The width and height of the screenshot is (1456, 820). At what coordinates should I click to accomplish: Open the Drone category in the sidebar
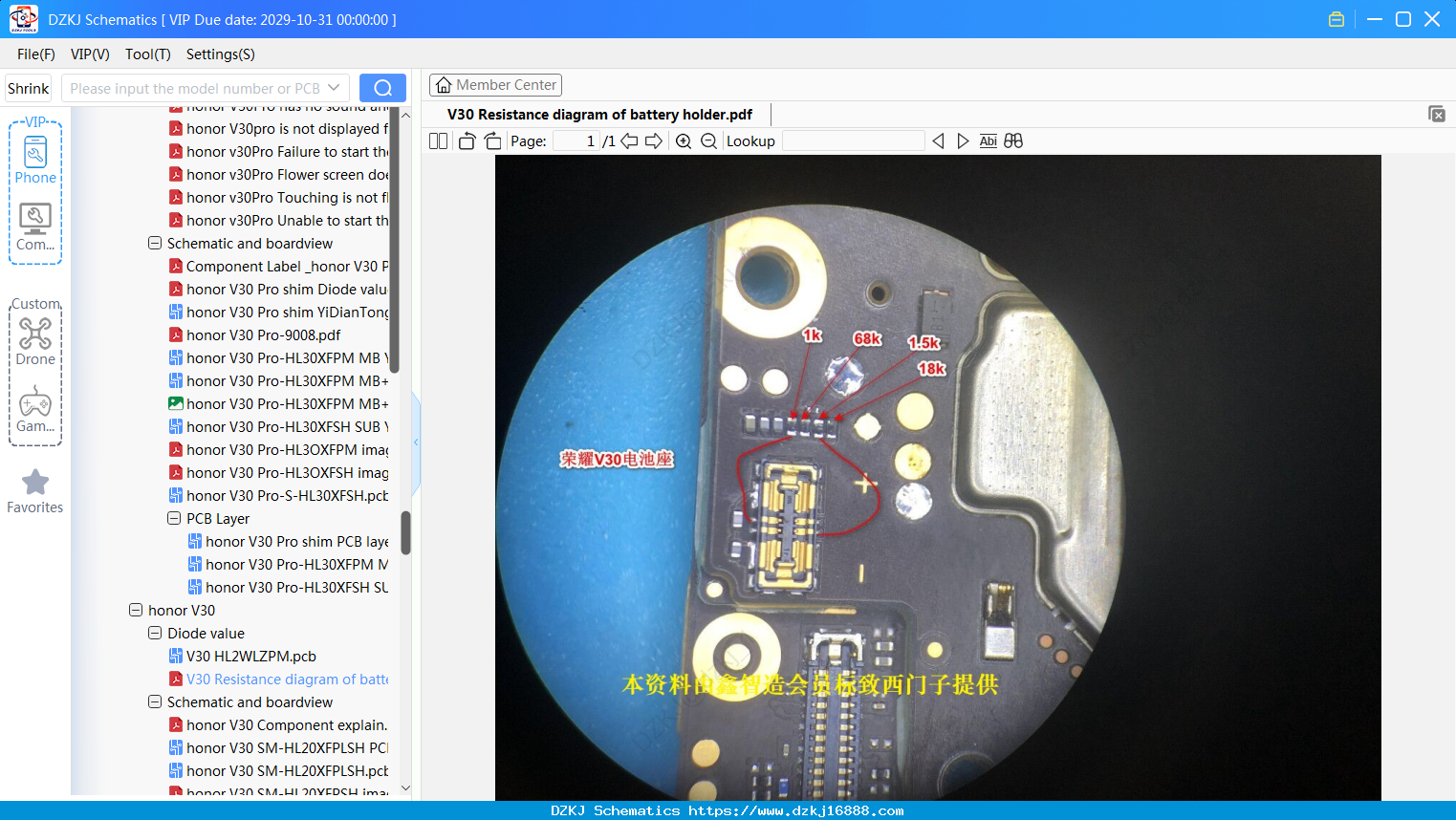[35, 341]
